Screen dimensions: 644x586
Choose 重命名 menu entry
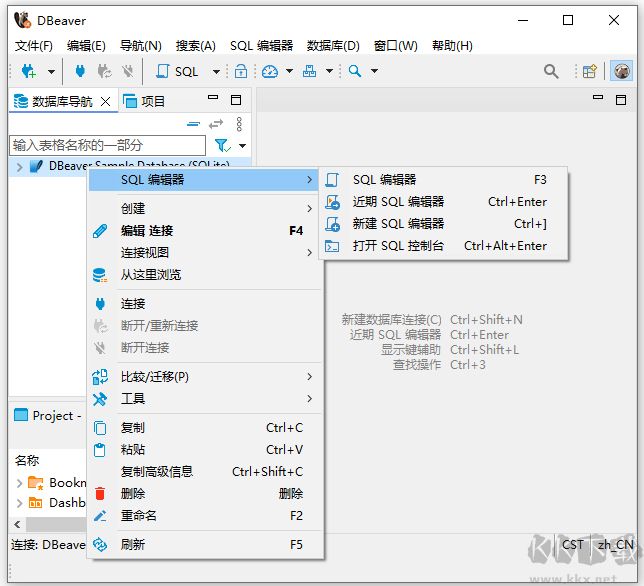[x=203, y=516]
